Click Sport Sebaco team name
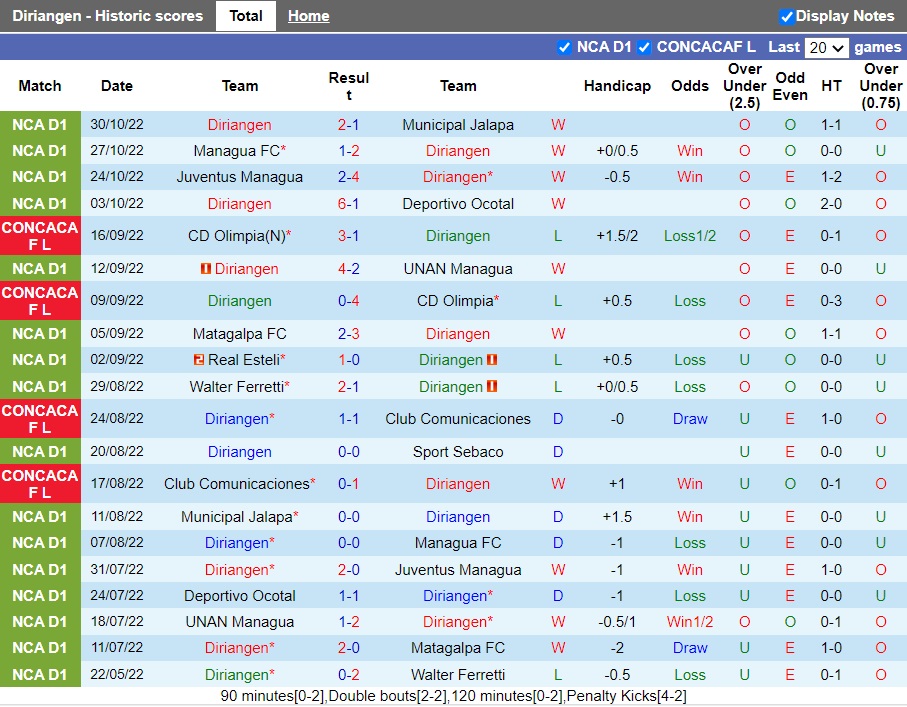907x707 pixels. tap(458, 452)
